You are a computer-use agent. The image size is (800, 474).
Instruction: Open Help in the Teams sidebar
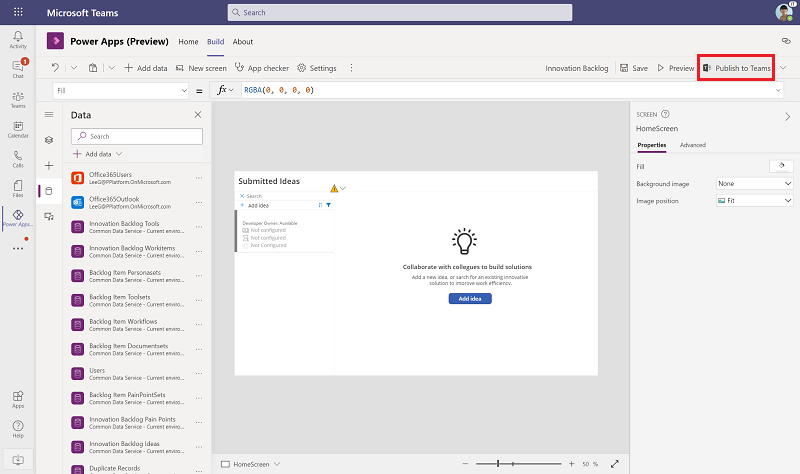[18, 429]
